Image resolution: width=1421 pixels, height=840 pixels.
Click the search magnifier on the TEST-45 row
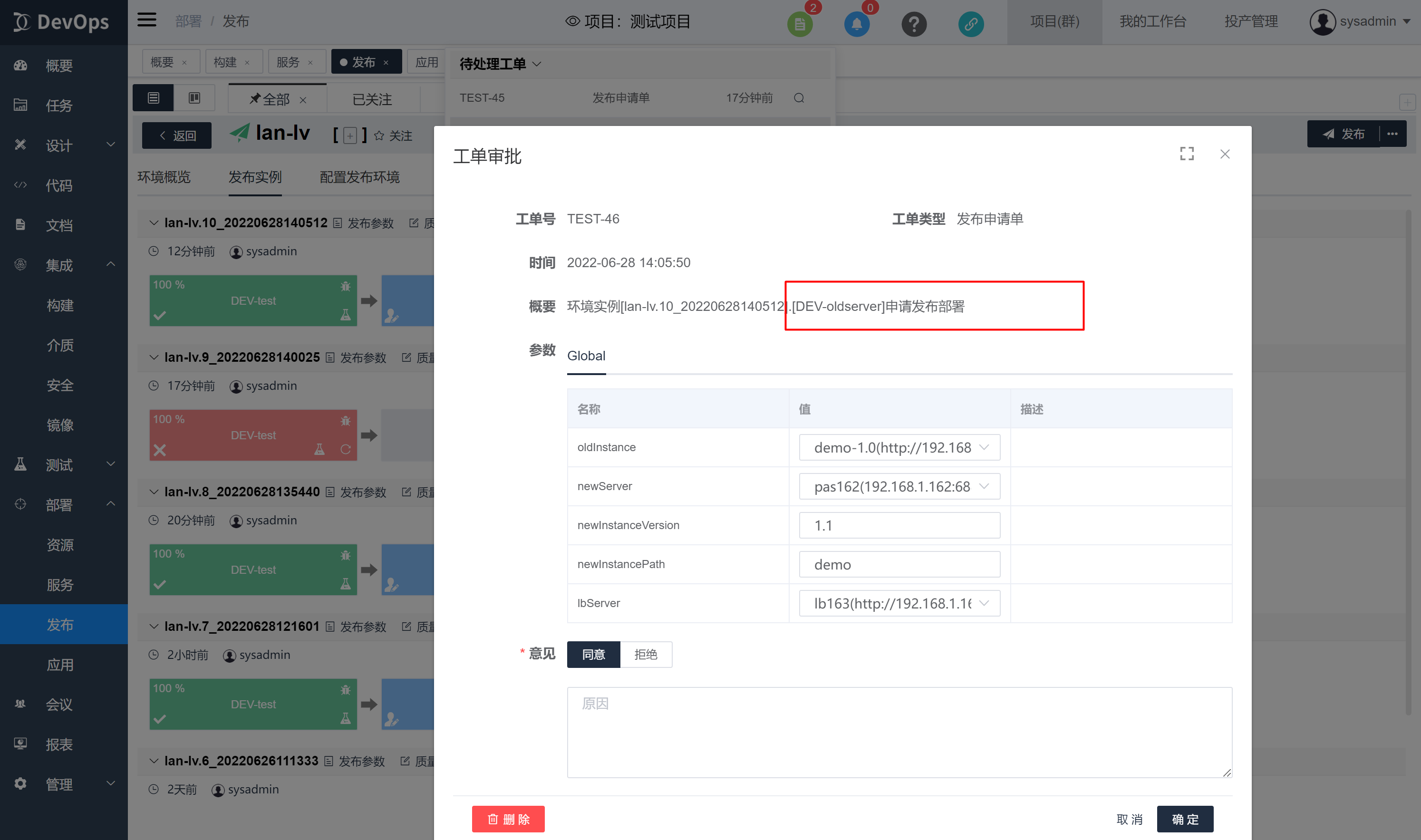point(799,97)
